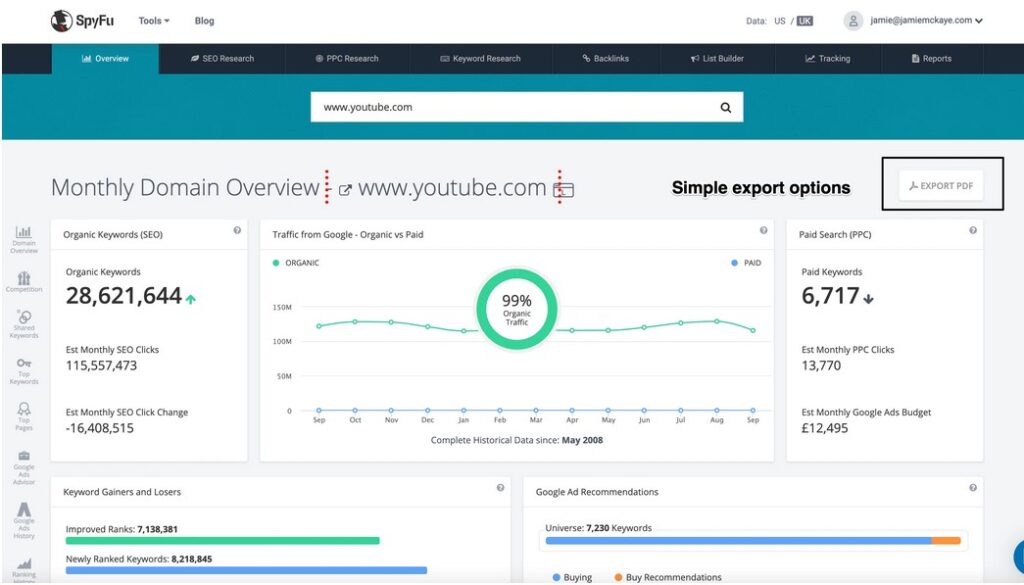Click the 'Newly Ranked Keywords: 8,218,845' label
Image resolution: width=1024 pixels, height=585 pixels.
tap(138, 559)
